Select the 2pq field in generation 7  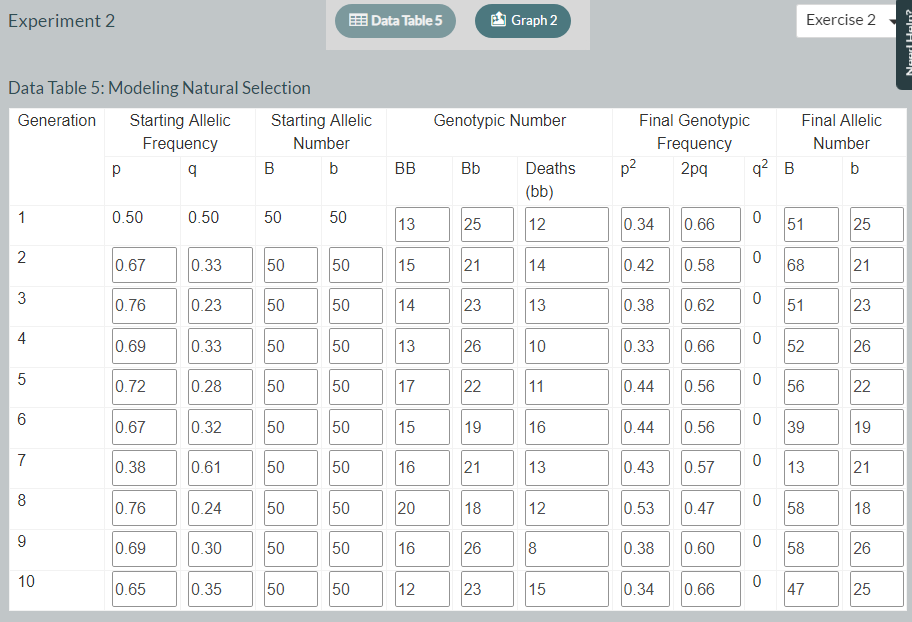pyautogui.click(x=711, y=467)
